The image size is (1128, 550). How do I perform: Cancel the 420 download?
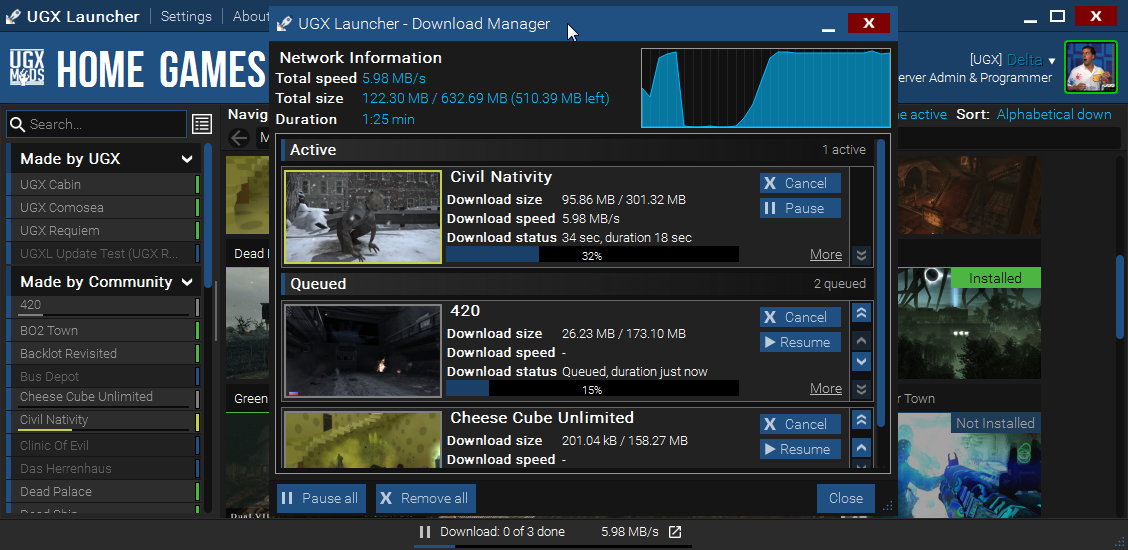[800, 317]
